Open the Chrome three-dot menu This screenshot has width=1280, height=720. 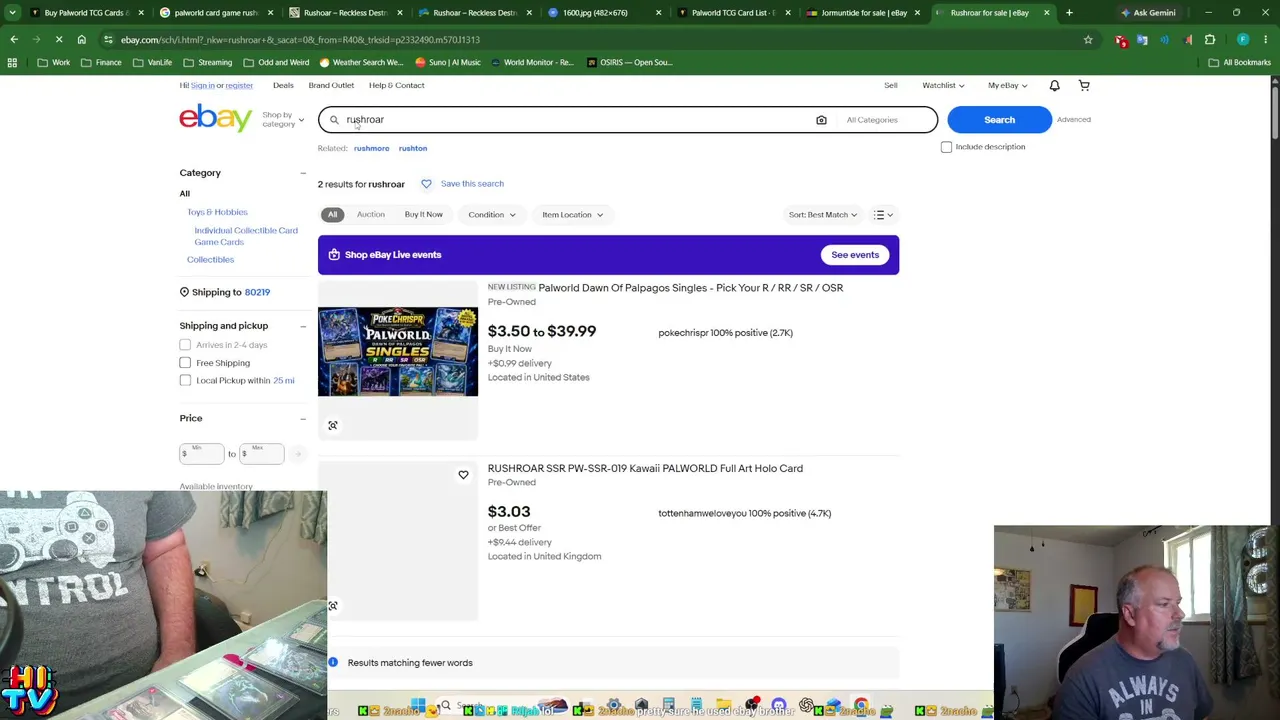(1266, 40)
